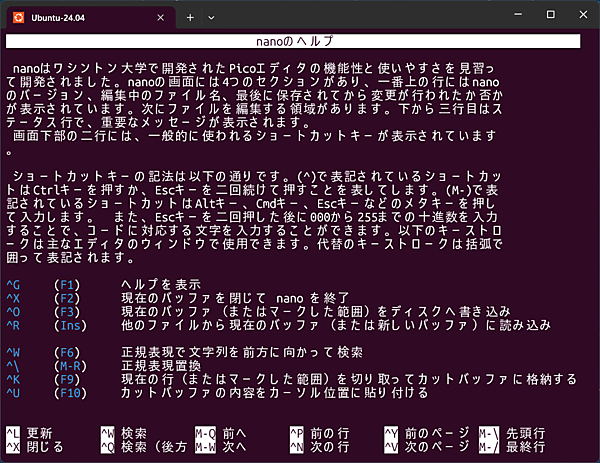Viewport: 600px width, 463px height.
Task: Click the ^P 前の行 shortcut
Action: (x=317, y=433)
